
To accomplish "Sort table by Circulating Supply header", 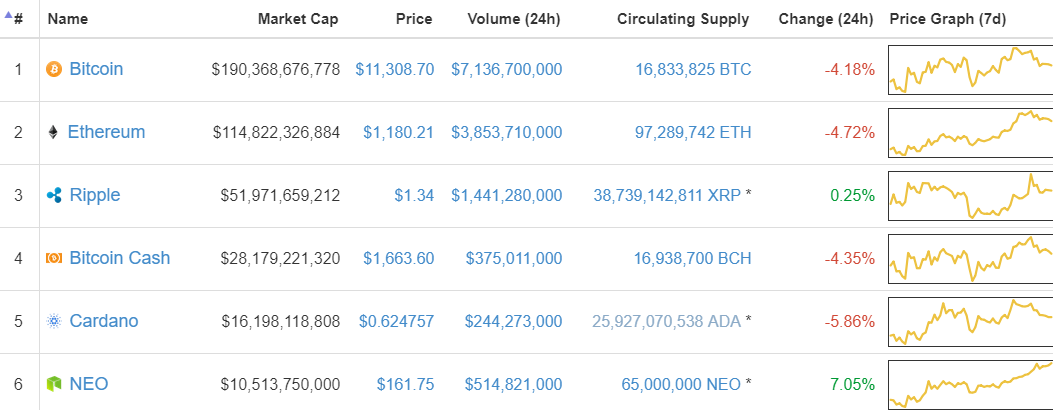I will (683, 19).
